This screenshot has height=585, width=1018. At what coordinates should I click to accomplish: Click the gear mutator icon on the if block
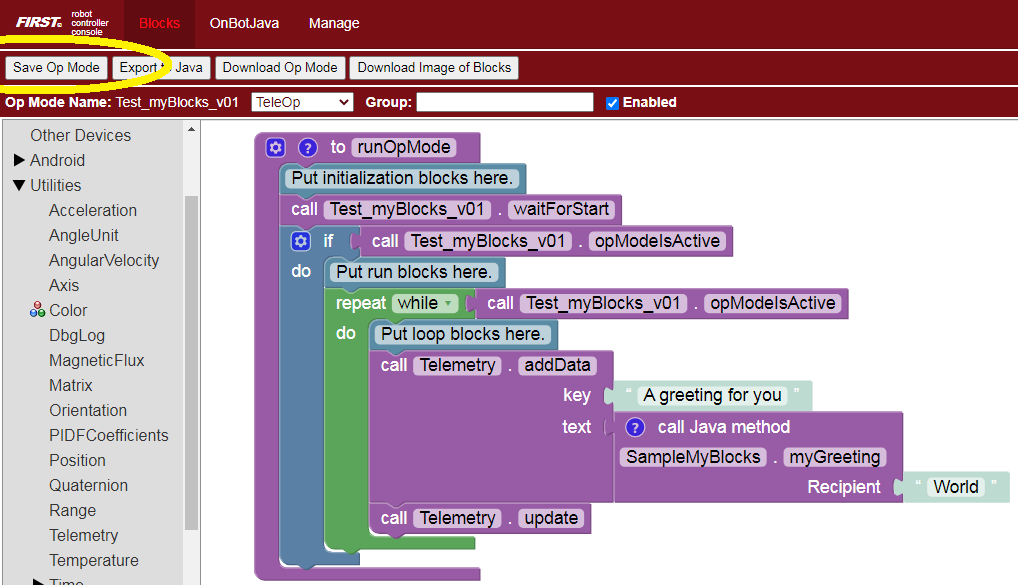tap(300, 240)
